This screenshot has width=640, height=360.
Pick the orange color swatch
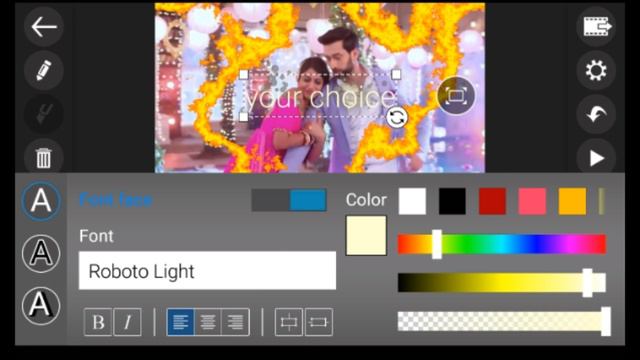572,201
